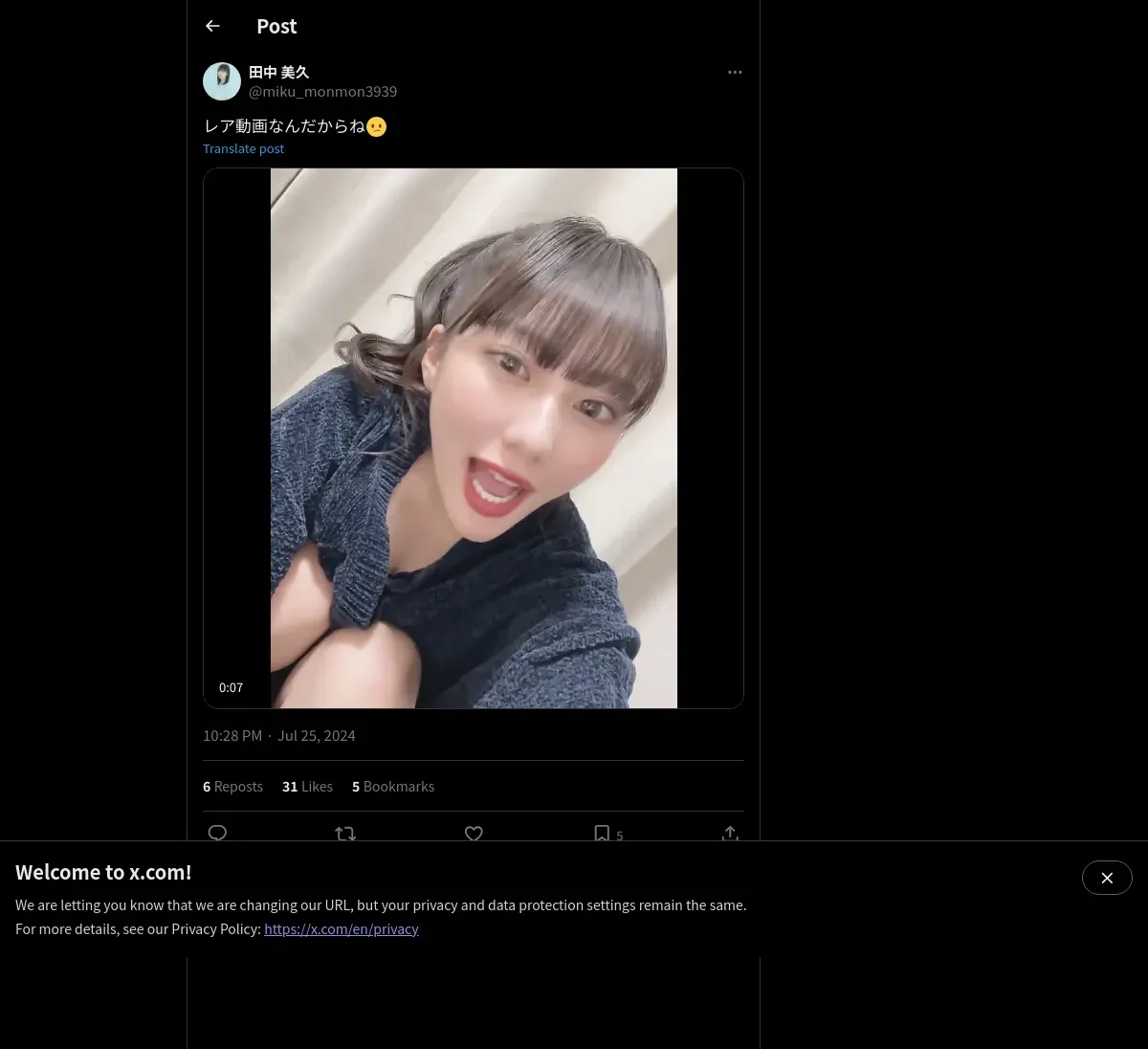This screenshot has width=1148, height=1049.
Task: Open the @miku_monmon3939 handle
Action: 322,91
